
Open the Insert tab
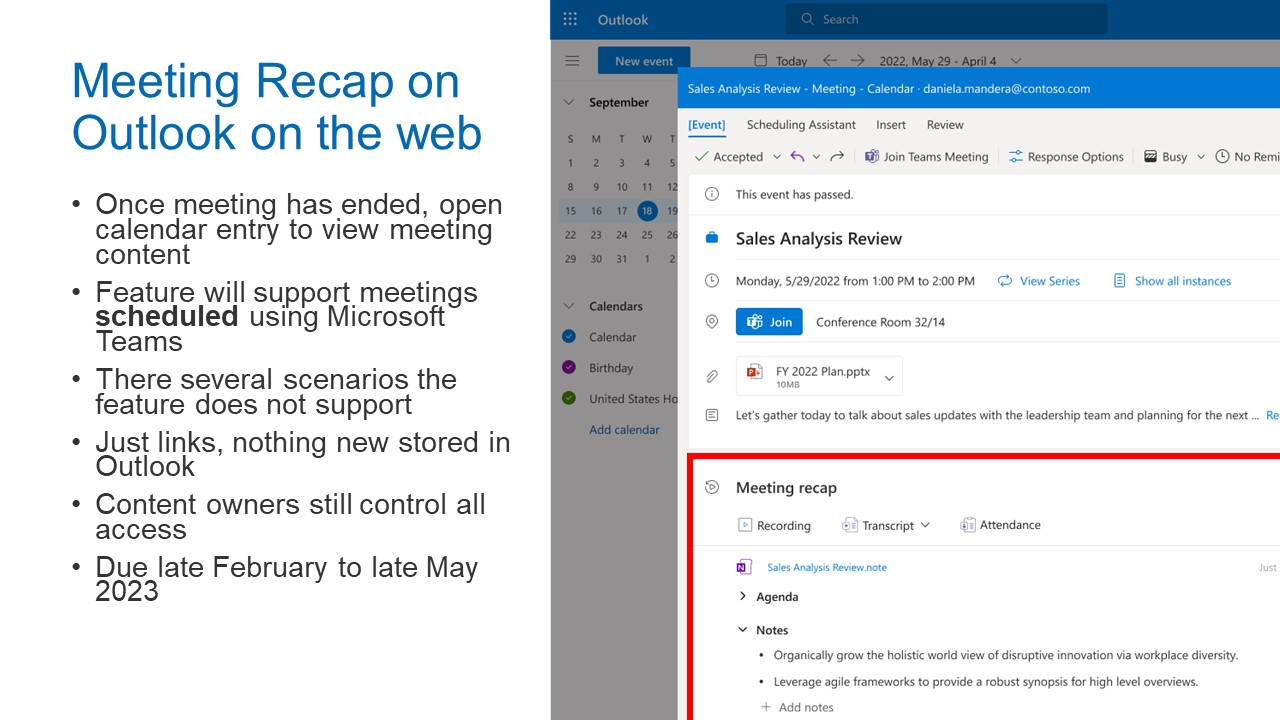(x=891, y=125)
